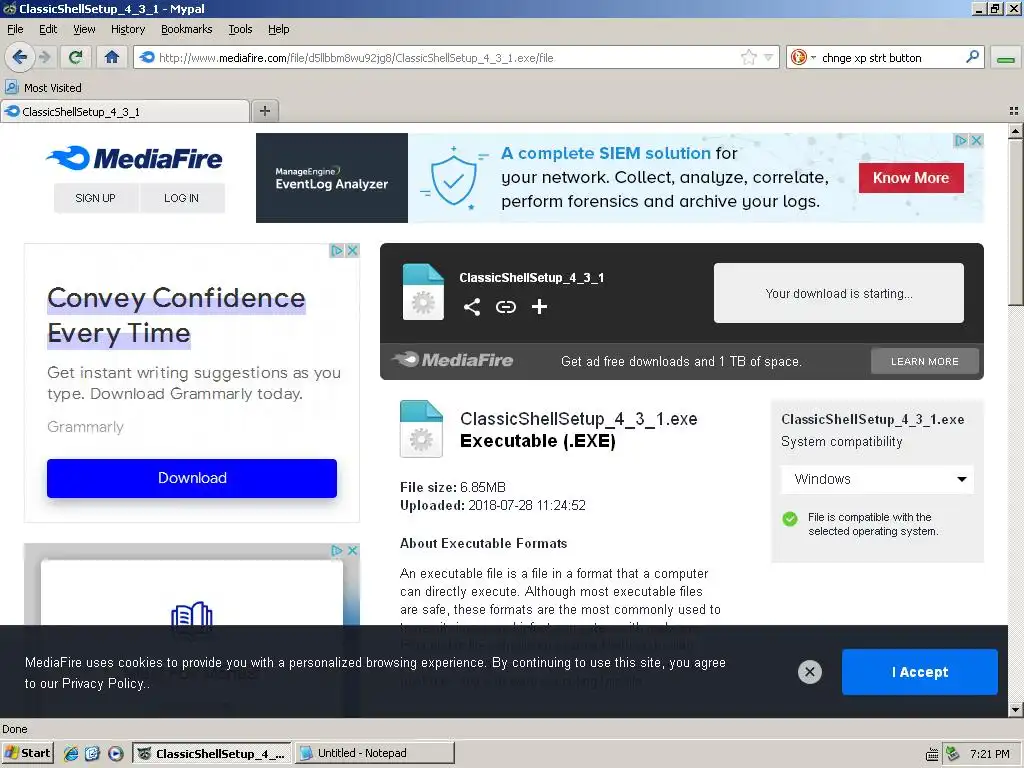This screenshot has height=768, width=1024.
Task: Click the page scrollbar up arrow
Action: point(1015,131)
